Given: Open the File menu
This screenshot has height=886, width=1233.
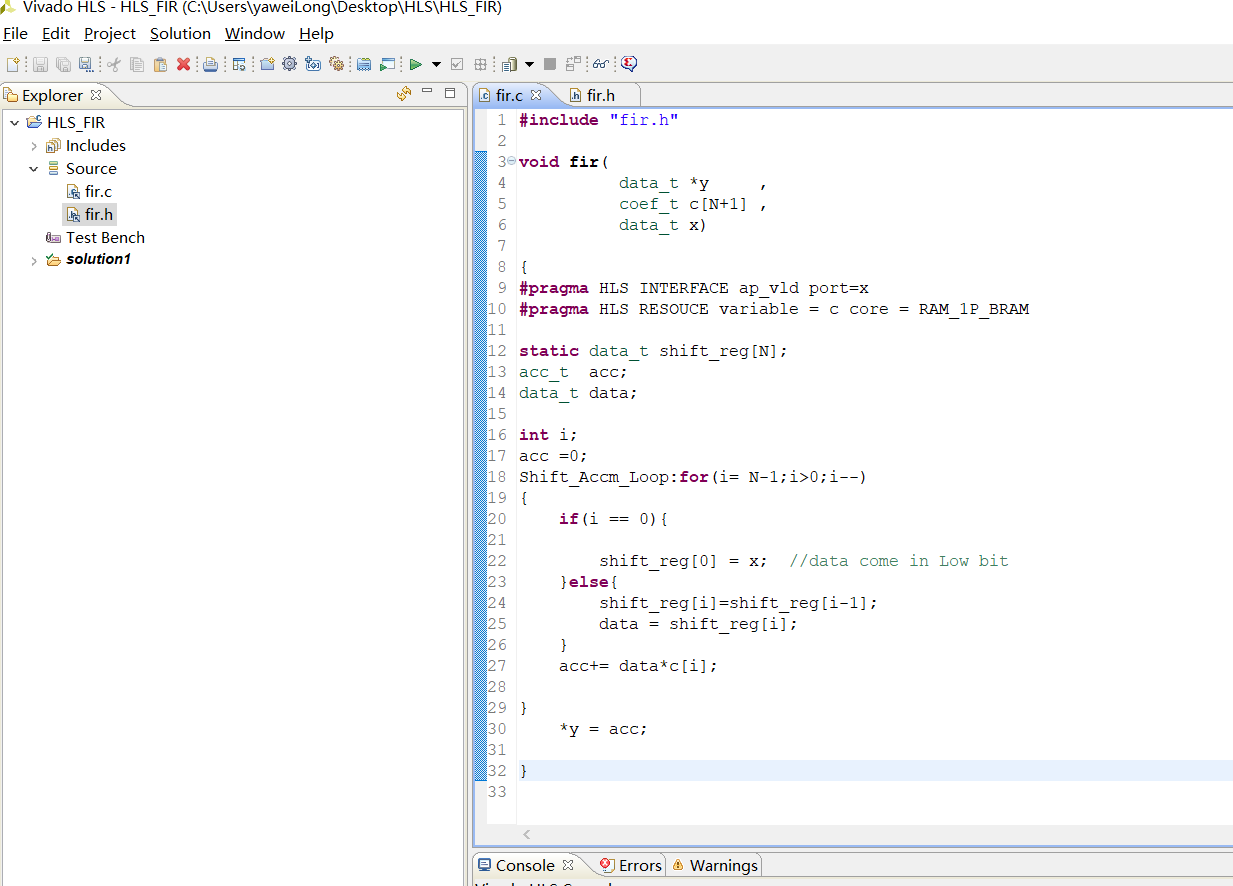Looking at the screenshot, I should point(16,33).
